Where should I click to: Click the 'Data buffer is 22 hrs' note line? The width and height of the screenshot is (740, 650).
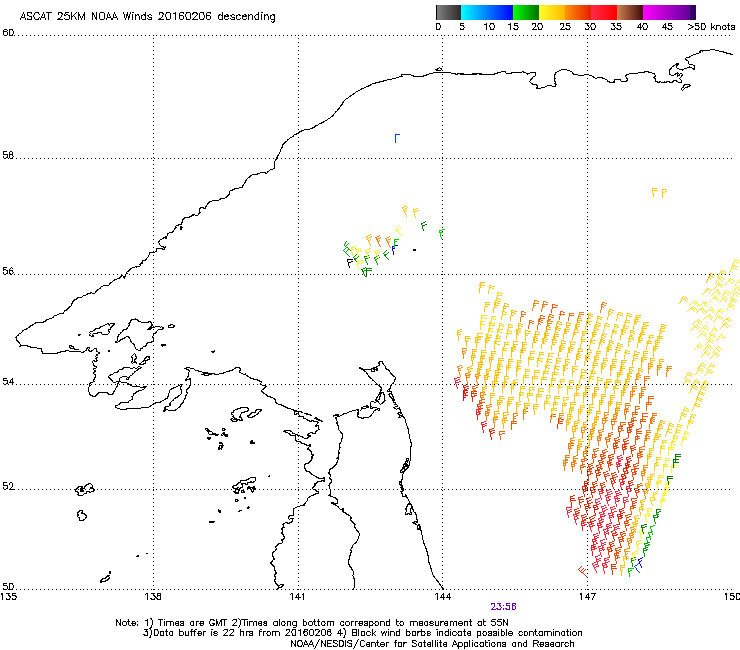(362, 633)
